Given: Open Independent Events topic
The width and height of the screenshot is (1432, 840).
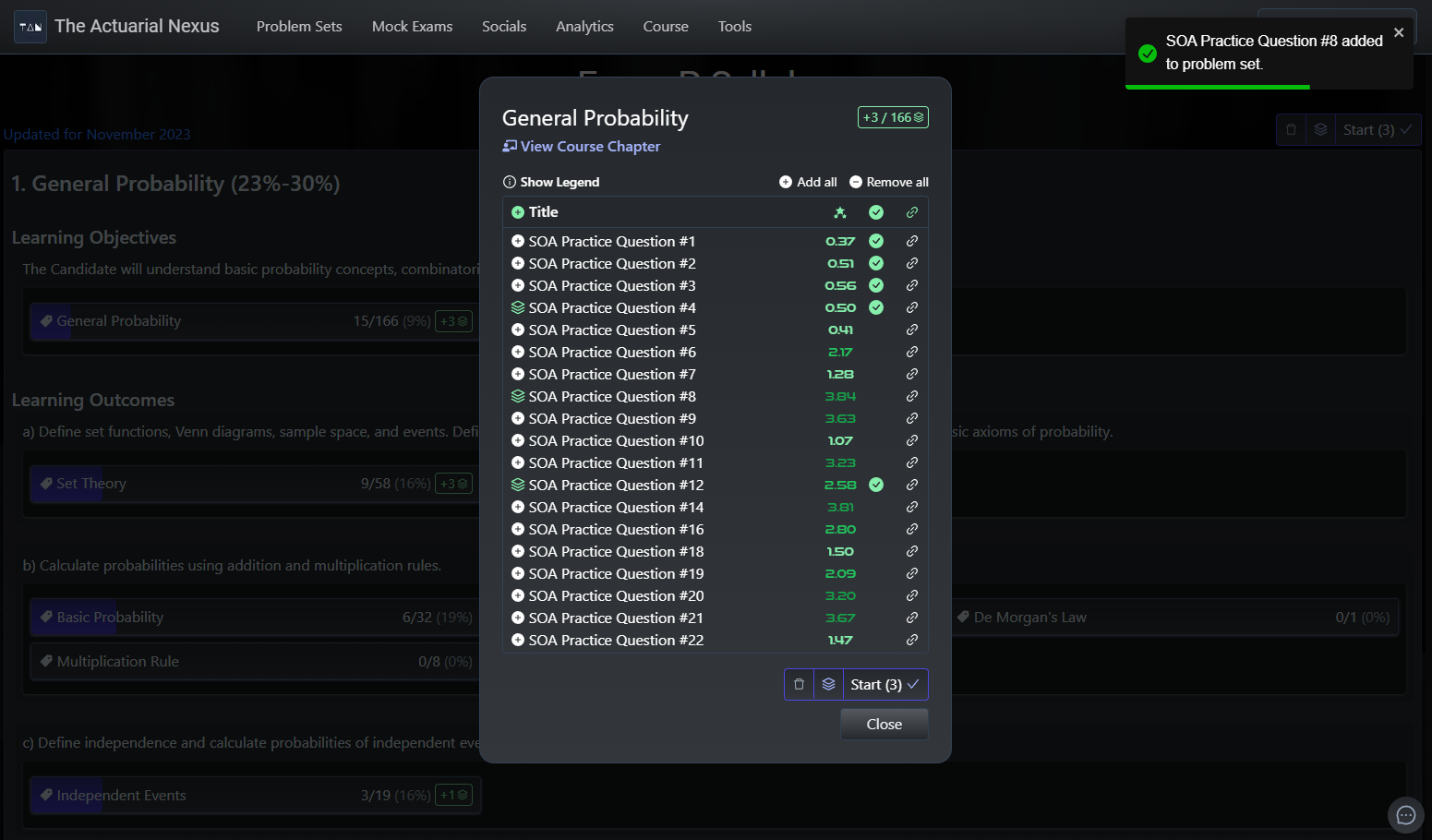Looking at the screenshot, I should pyautogui.click(x=254, y=796).
